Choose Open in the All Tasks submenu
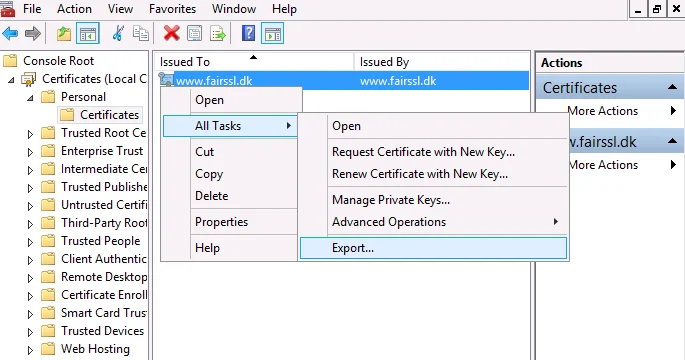This screenshot has width=685, height=360. click(433, 126)
